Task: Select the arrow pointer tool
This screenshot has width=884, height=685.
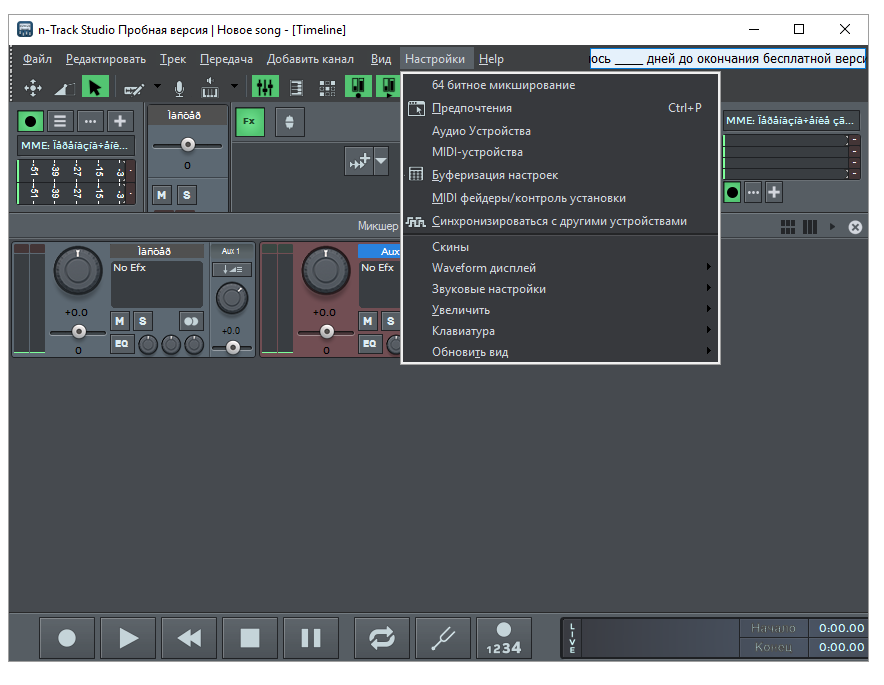Action: point(95,88)
